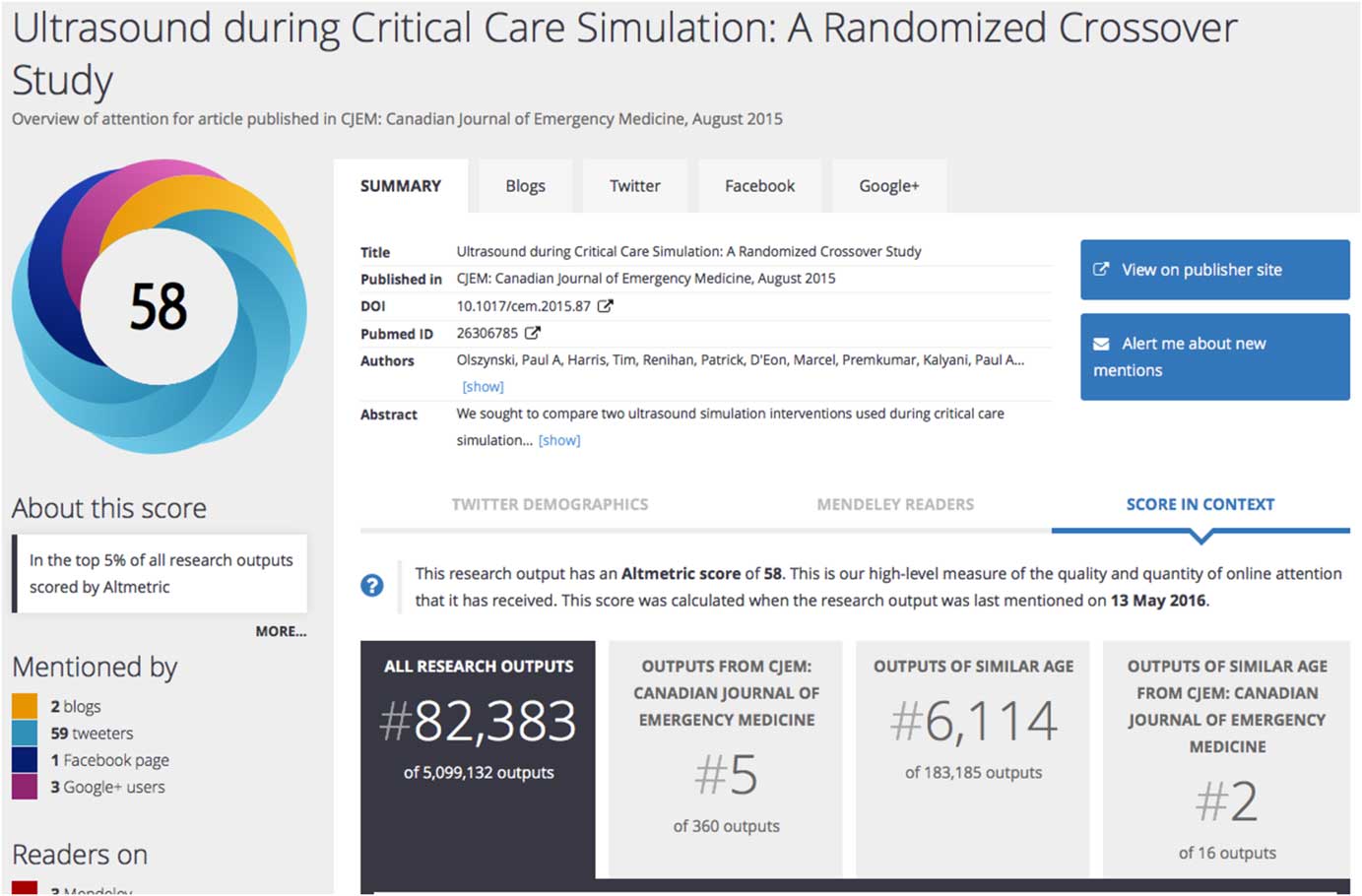Click the light blue tweeters color square
The image size is (1362, 896).
pos(25,734)
